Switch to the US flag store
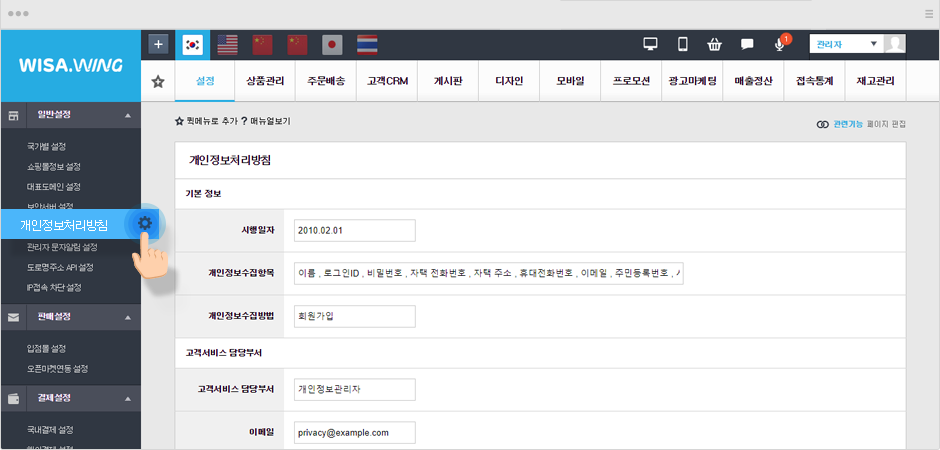This screenshot has height=450, width=940. click(x=227, y=44)
